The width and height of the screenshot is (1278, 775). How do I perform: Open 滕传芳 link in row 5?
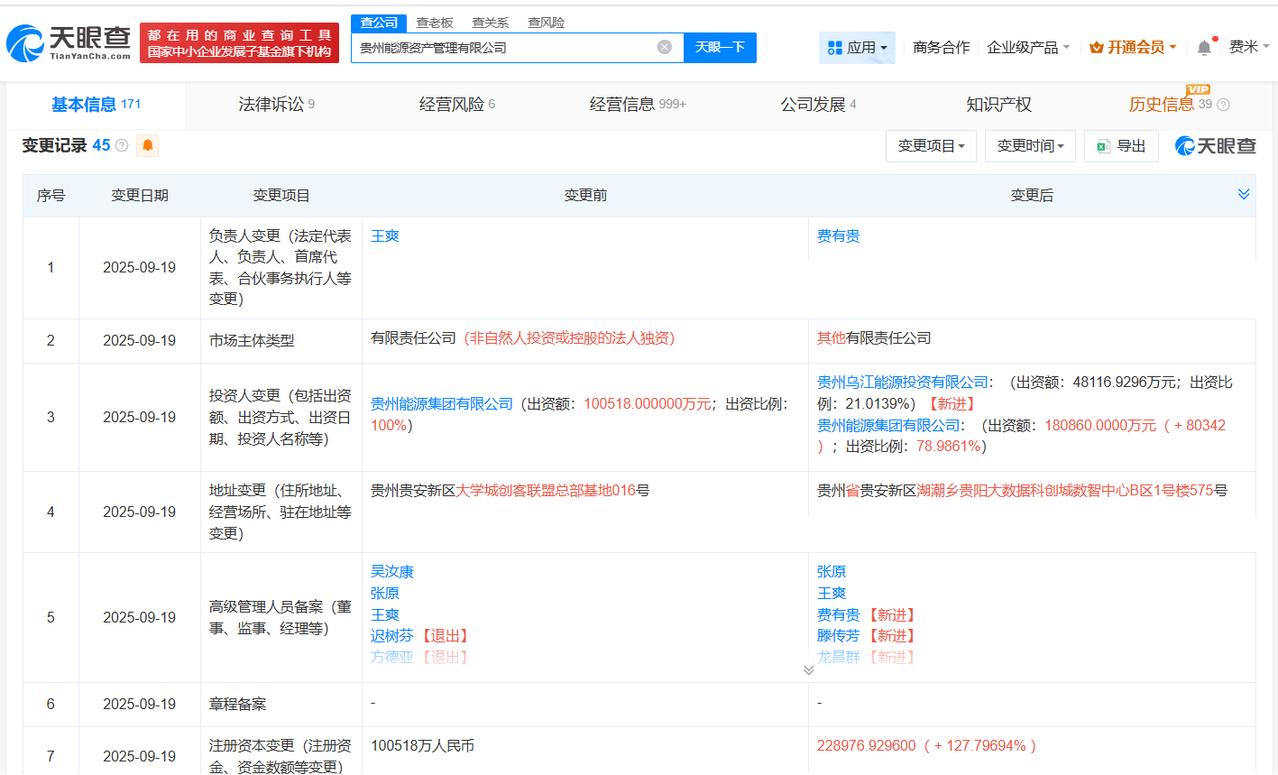(x=838, y=636)
